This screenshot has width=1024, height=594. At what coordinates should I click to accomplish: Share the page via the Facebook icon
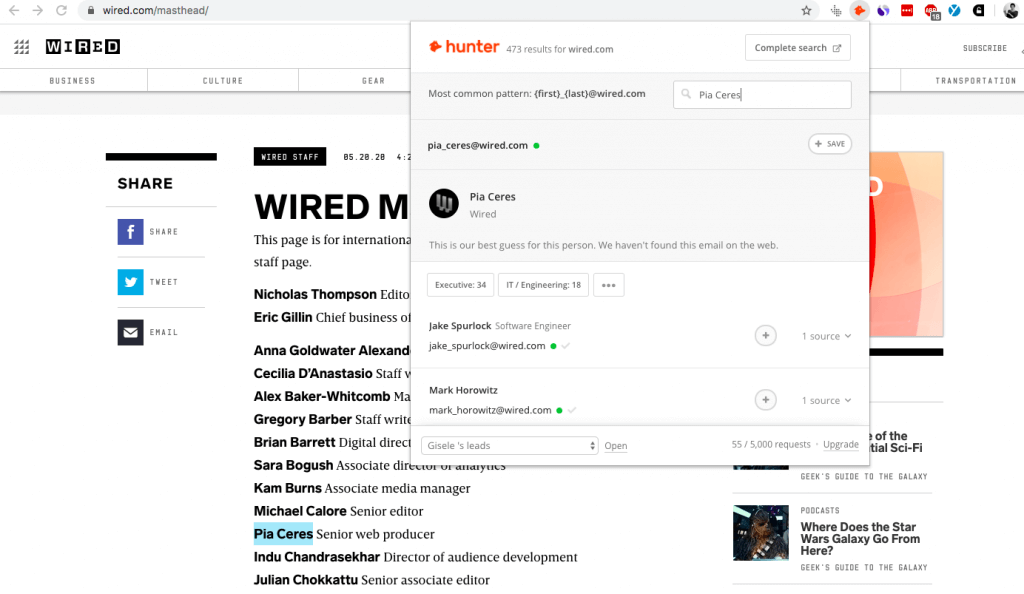(131, 232)
